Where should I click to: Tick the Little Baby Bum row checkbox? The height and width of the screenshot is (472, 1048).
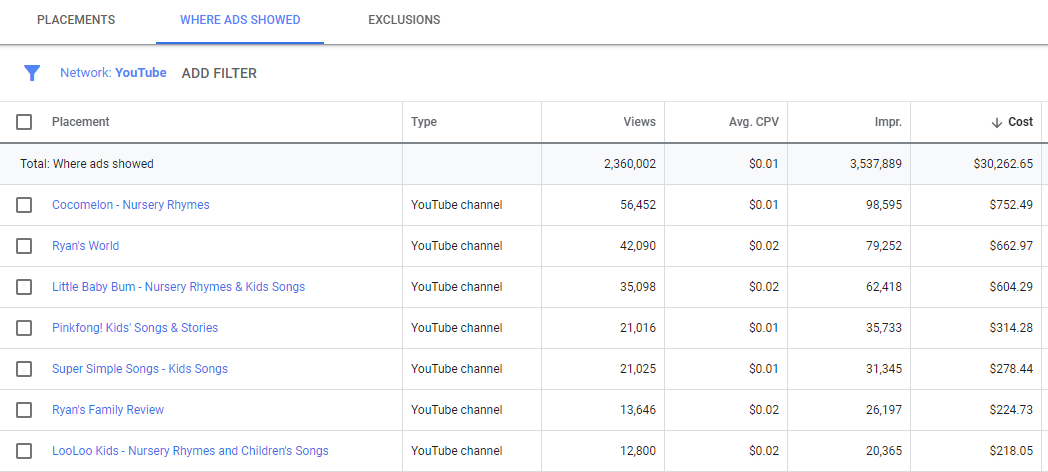tap(24, 287)
